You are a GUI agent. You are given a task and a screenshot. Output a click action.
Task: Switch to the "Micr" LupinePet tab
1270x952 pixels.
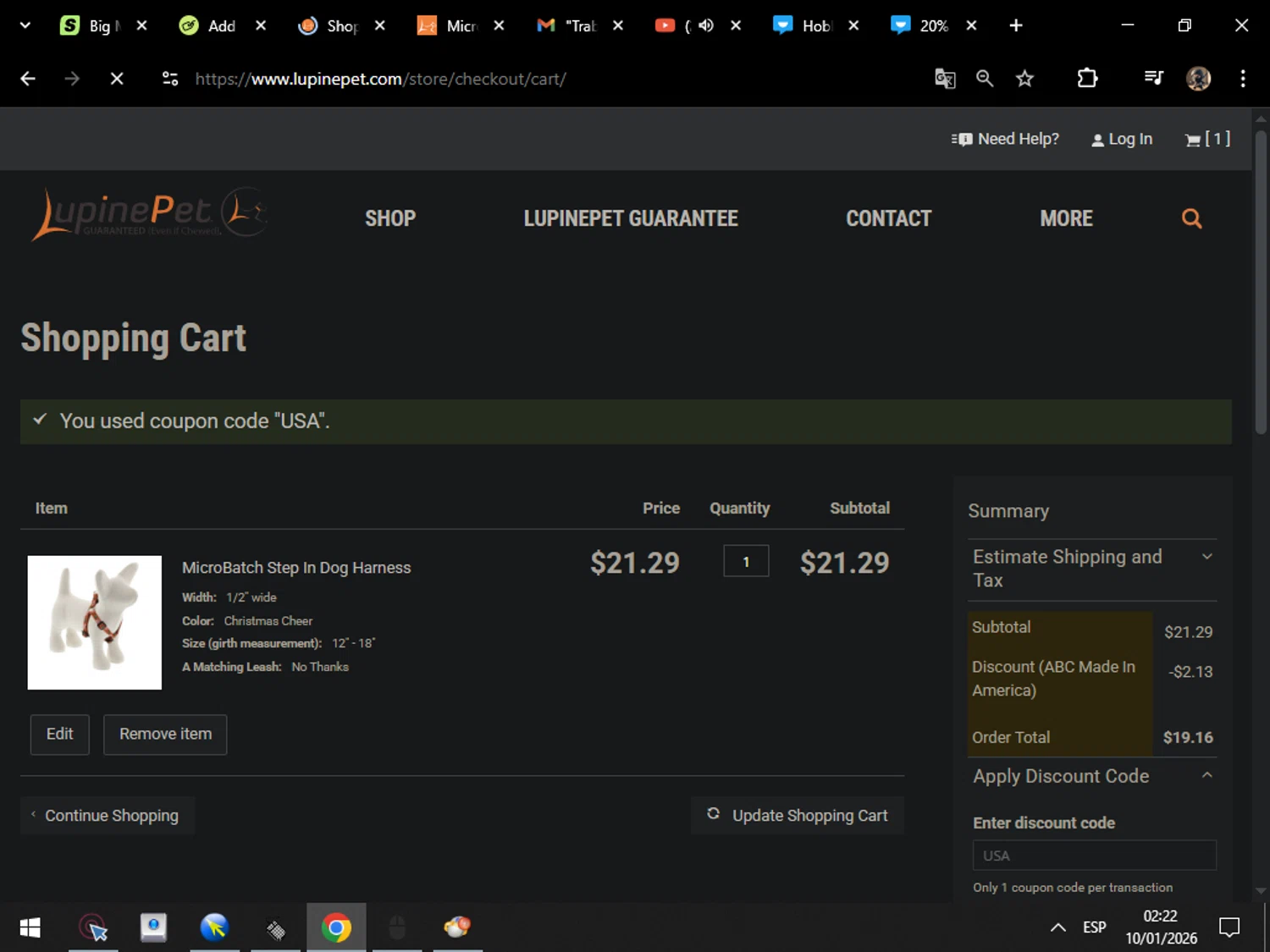tap(448, 25)
